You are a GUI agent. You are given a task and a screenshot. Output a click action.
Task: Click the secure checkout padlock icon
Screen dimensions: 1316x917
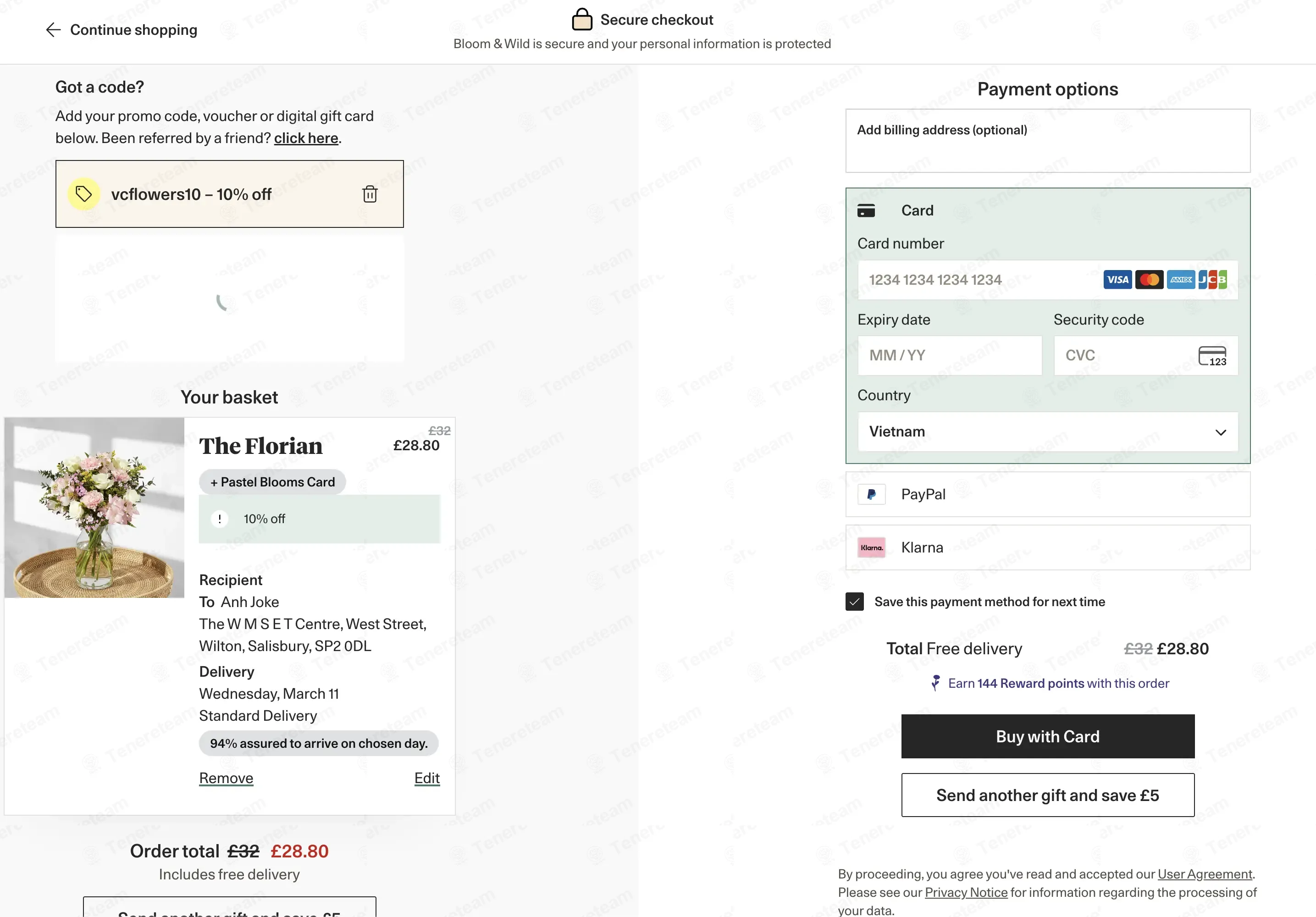pos(582,19)
